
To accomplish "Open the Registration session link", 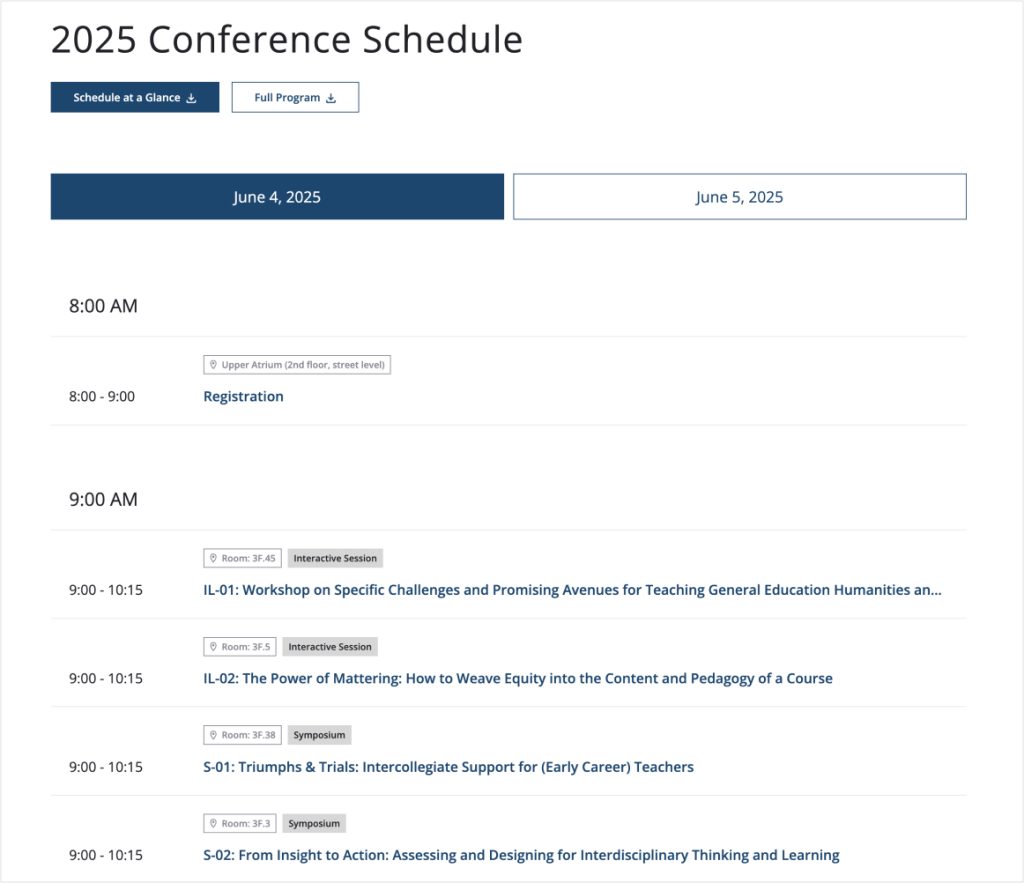I will tap(243, 396).
